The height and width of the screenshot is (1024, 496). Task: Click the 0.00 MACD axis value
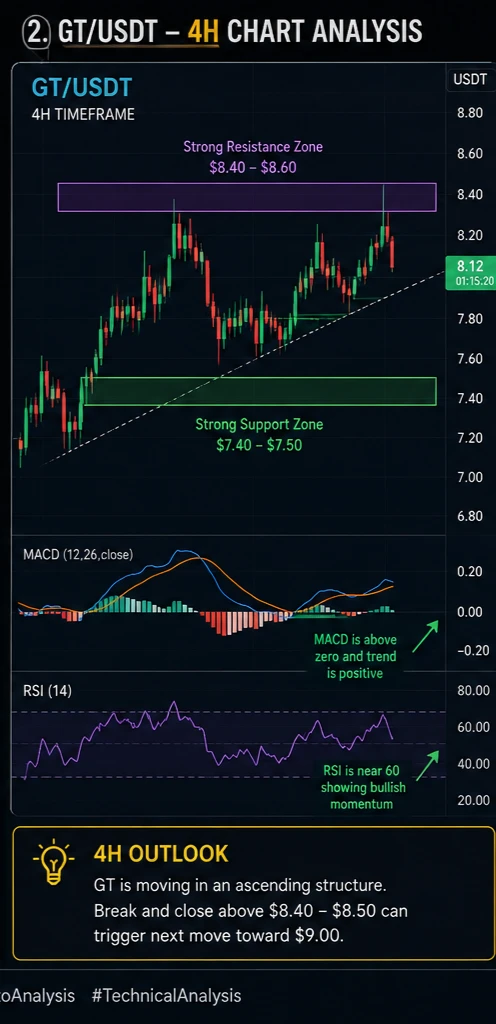[470, 612]
